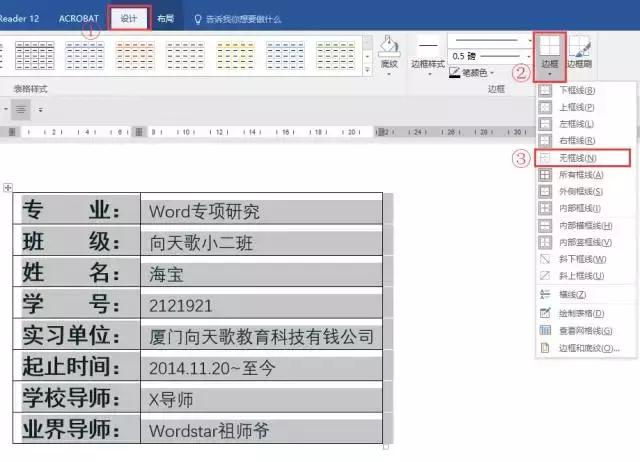Image resolution: width=640 pixels, height=462 pixels.
Task: Open the 设计 ribbon tab
Action: (x=129, y=18)
